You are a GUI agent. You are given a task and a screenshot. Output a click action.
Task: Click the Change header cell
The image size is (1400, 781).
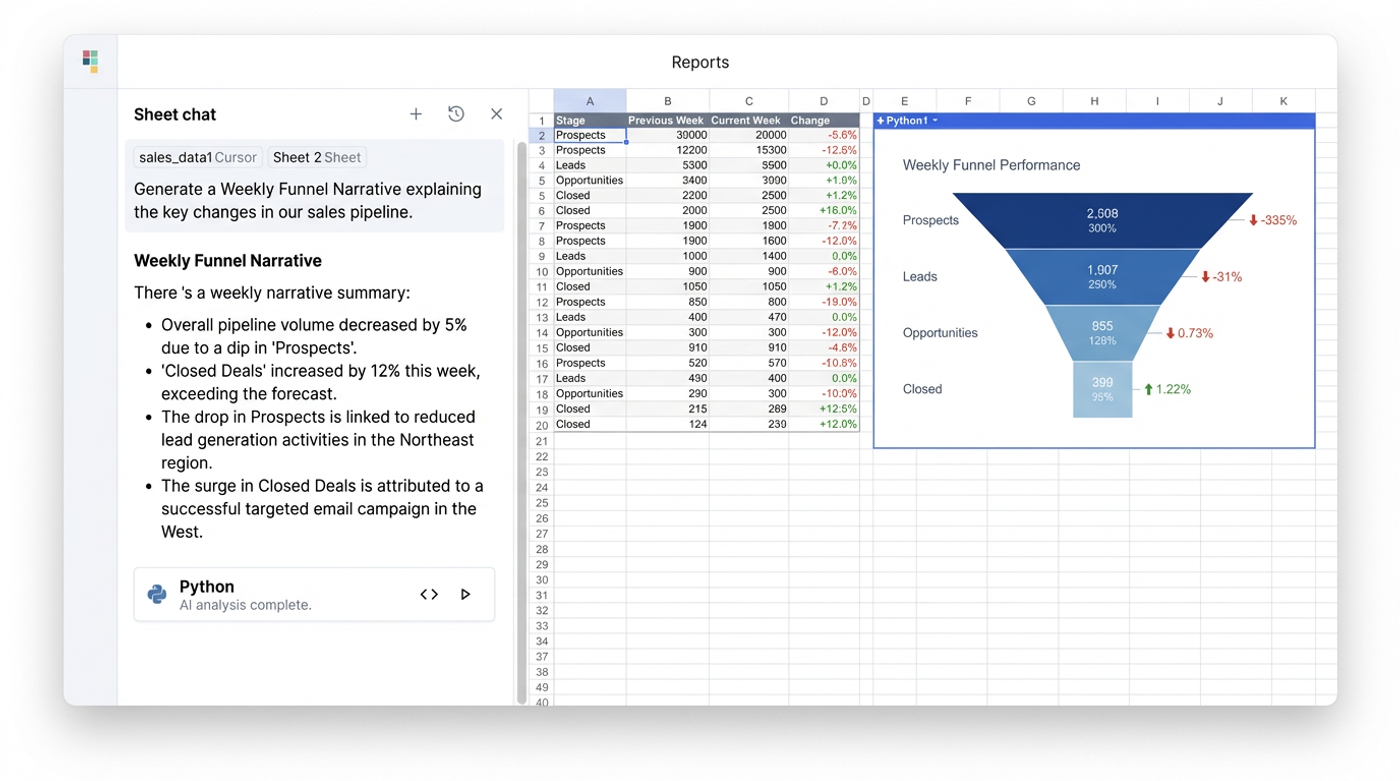coord(824,121)
